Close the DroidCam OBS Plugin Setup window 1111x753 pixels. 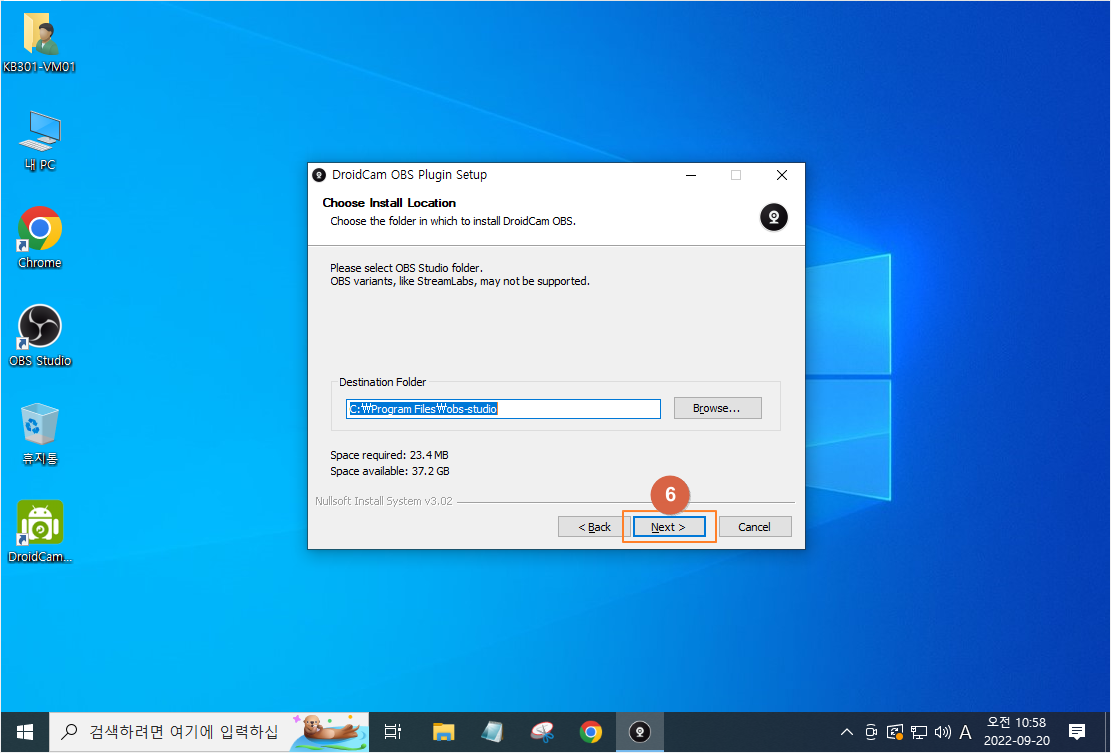pos(782,175)
